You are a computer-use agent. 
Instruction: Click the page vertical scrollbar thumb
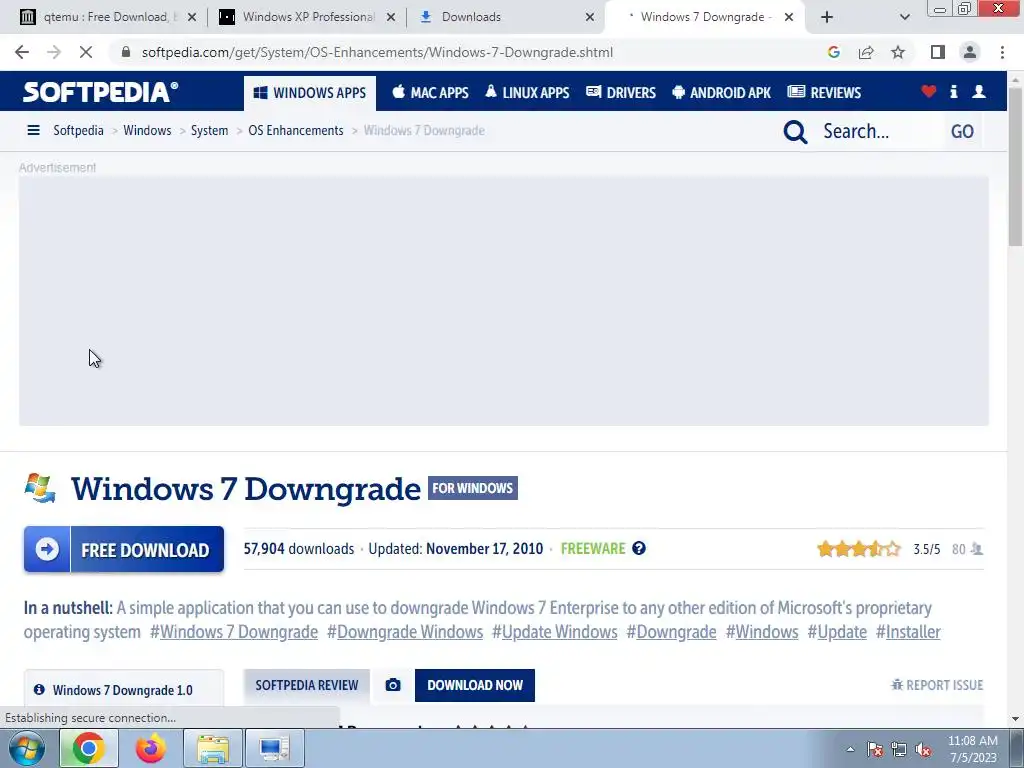click(1015, 167)
